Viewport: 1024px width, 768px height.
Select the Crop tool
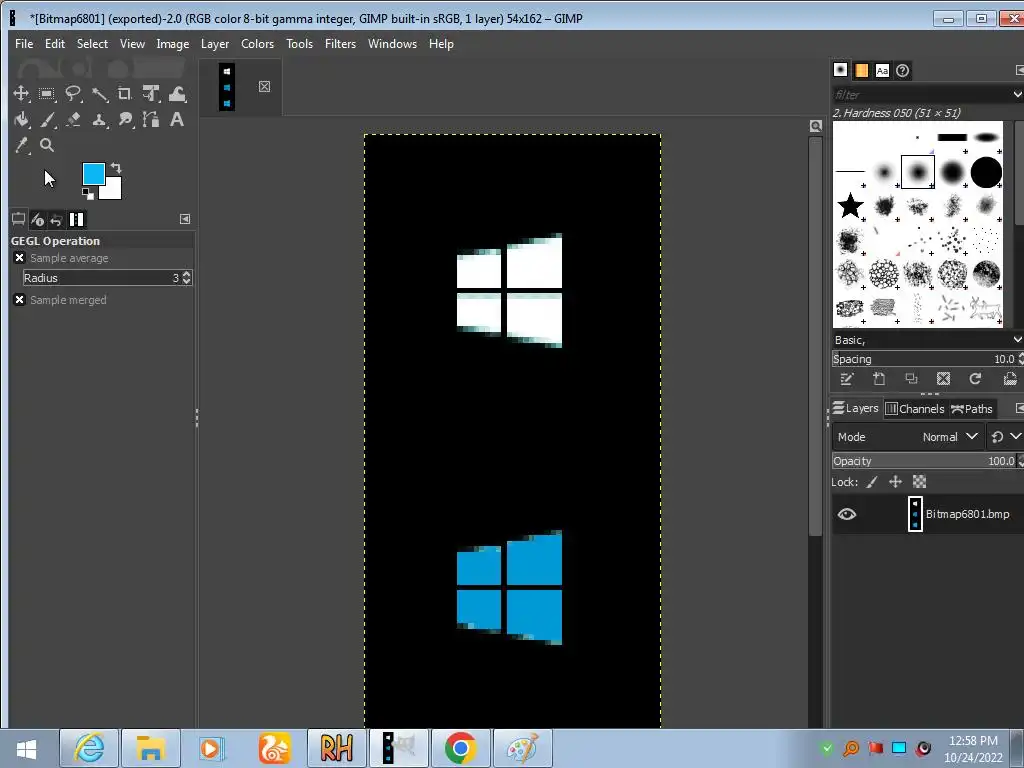pos(125,94)
